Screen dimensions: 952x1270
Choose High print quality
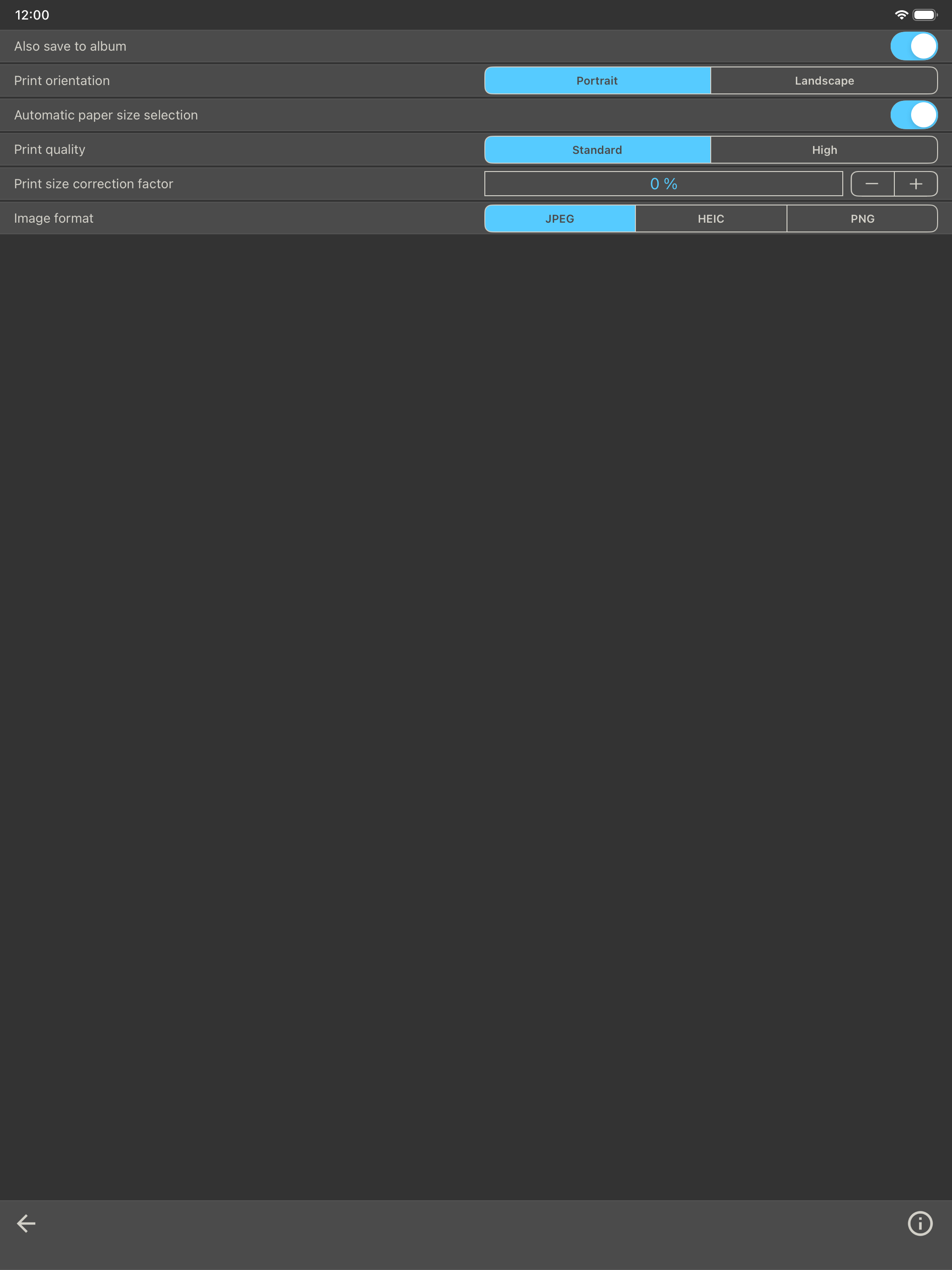pos(824,150)
